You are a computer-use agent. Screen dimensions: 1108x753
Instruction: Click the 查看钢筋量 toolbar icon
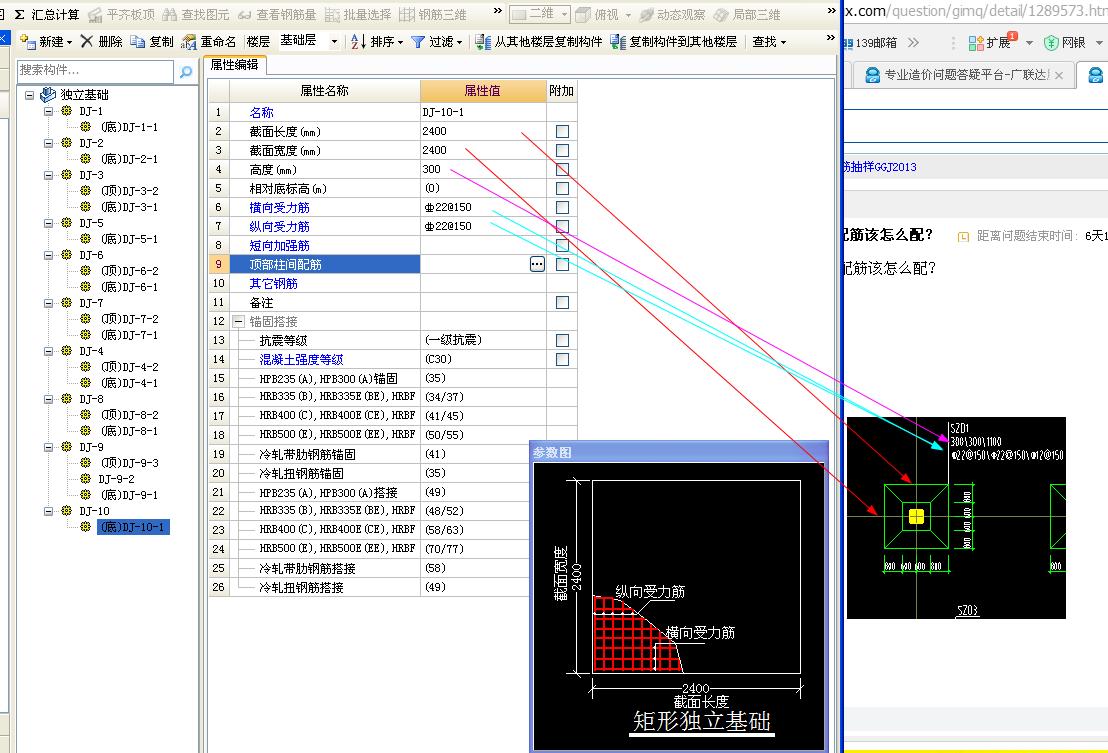(244, 14)
